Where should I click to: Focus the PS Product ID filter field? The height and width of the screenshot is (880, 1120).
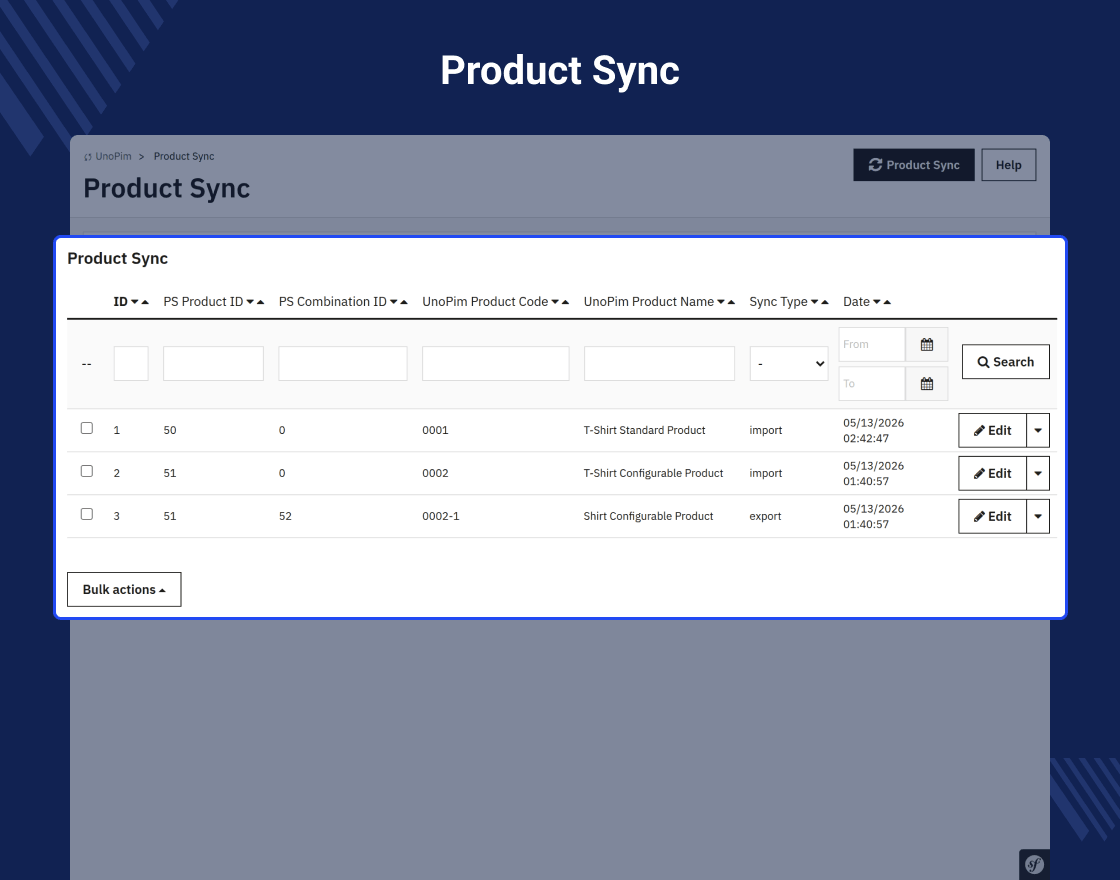[x=214, y=364]
